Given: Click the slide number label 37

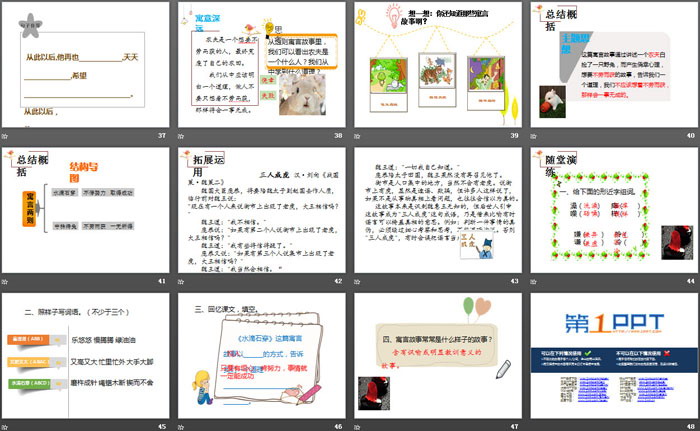Looking at the screenshot, I should pos(162,135).
